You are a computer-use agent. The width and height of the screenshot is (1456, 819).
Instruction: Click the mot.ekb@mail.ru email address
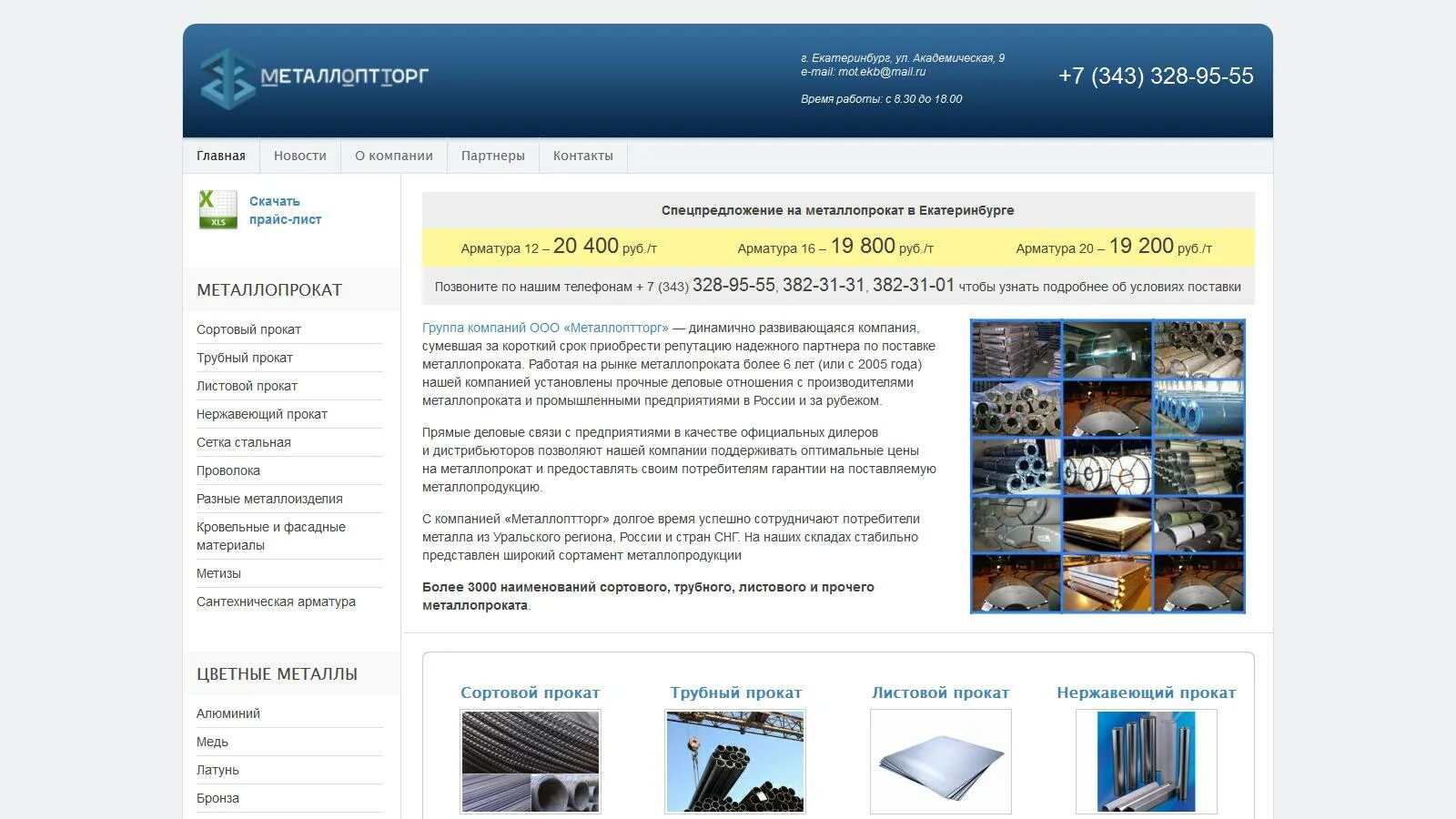coord(882,72)
